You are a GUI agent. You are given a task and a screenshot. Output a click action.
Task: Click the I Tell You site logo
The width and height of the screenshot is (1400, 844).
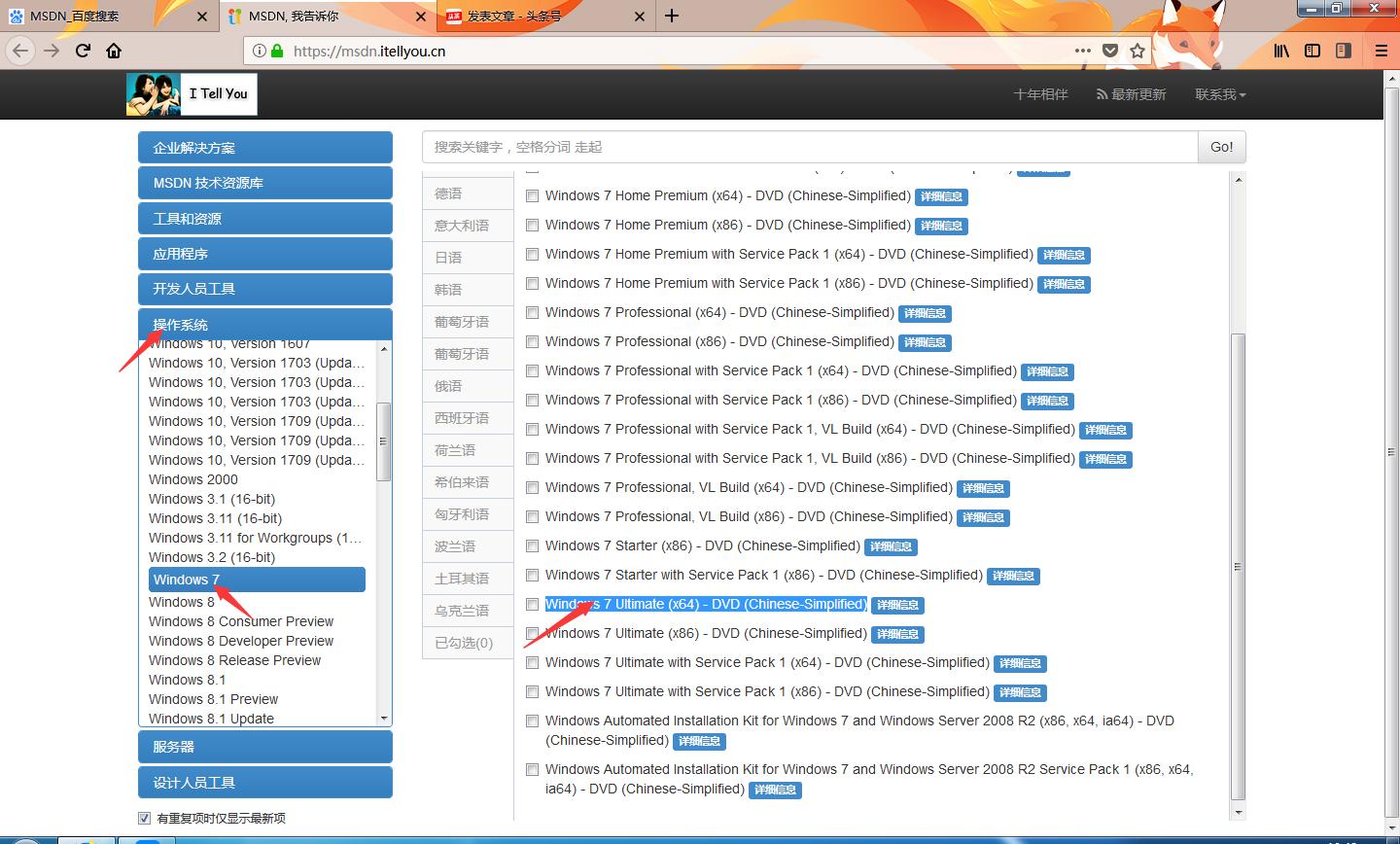[x=192, y=94]
